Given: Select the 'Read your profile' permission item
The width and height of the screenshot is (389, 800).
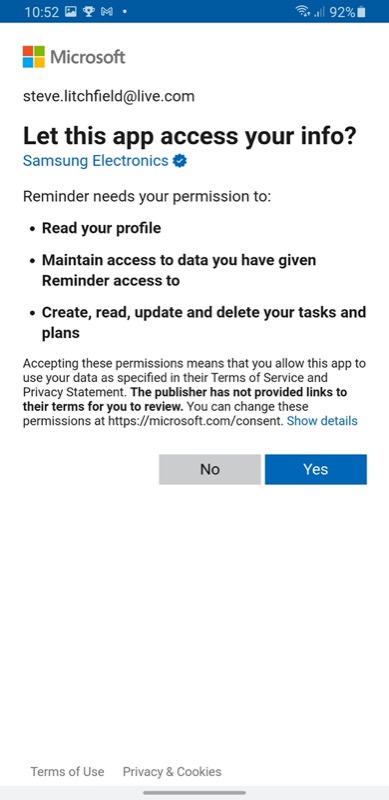Looking at the screenshot, I should (101, 228).
